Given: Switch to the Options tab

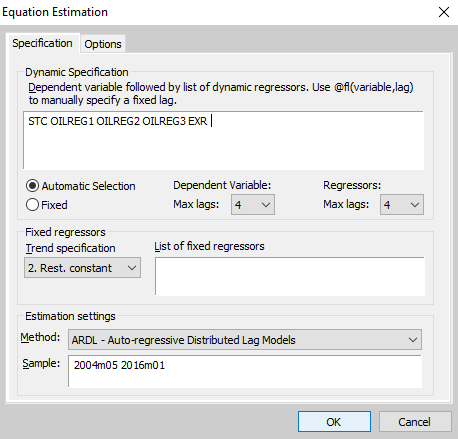Looking at the screenshot, I should pos(103,44).
